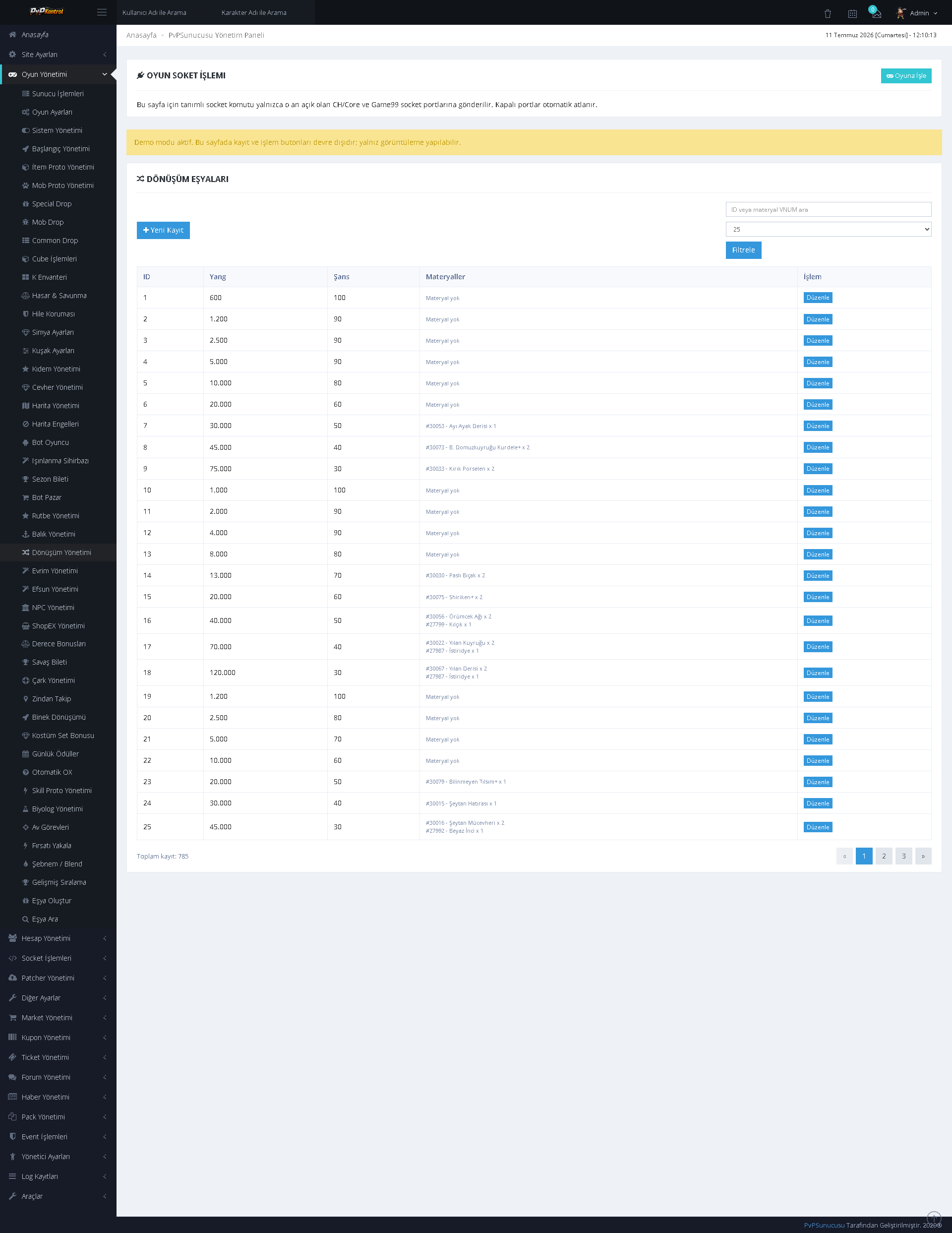Open the messages envelope icon
The width and height of the screenshot is (952, 1233).
876,13
